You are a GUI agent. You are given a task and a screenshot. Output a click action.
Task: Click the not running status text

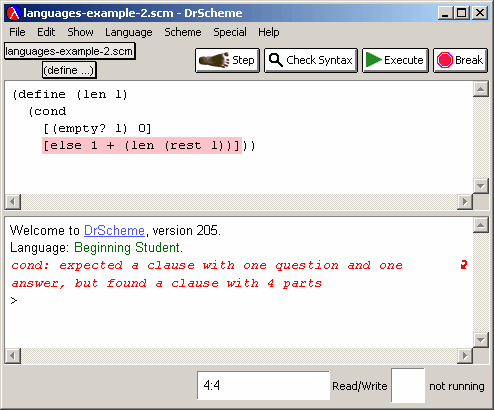tap(457, 386)
